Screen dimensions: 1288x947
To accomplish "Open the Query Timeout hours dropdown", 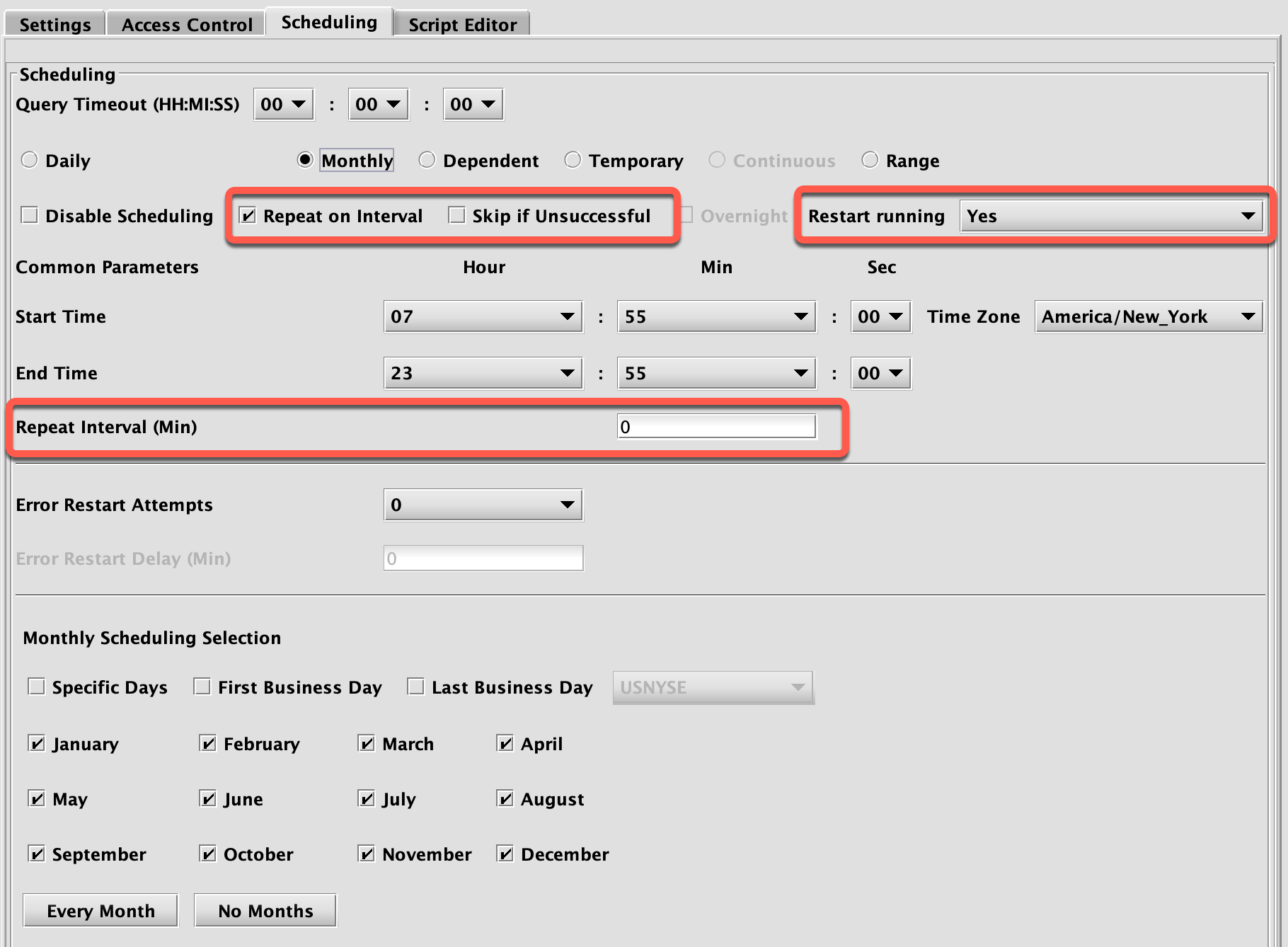I will [x=283, y=105].
